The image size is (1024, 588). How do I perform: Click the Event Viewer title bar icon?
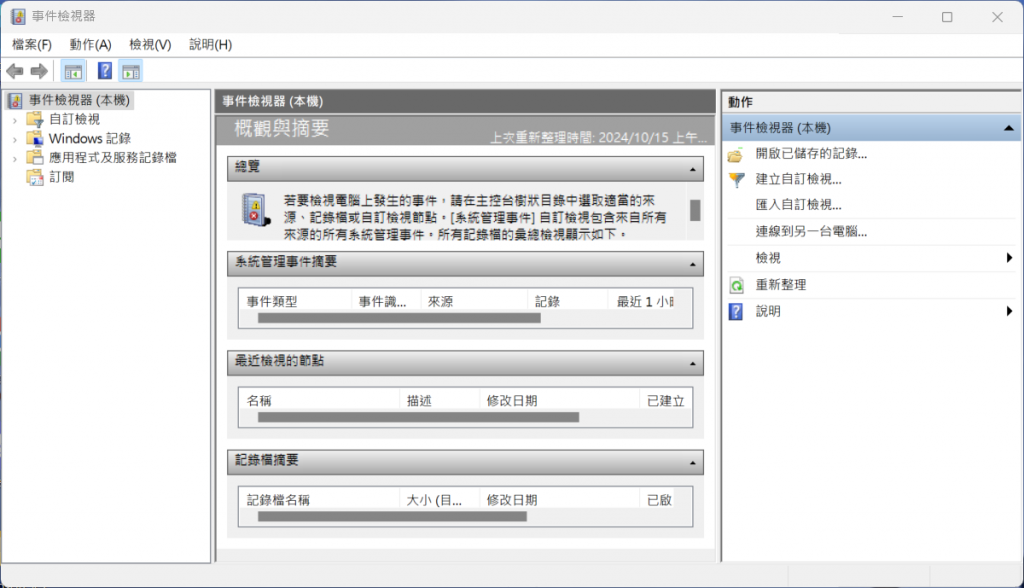point(18,16)
